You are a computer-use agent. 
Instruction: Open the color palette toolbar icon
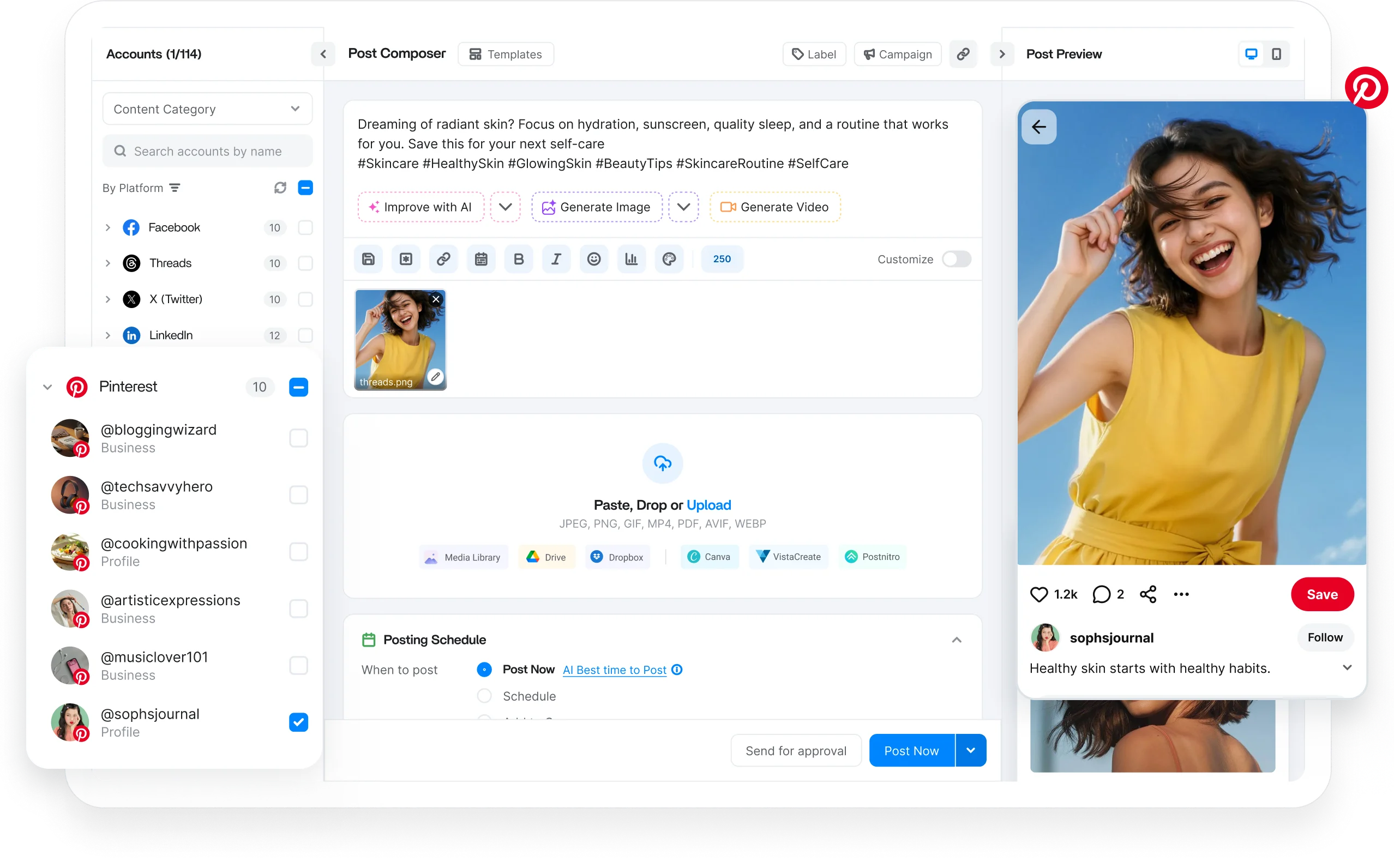point(669,259)
